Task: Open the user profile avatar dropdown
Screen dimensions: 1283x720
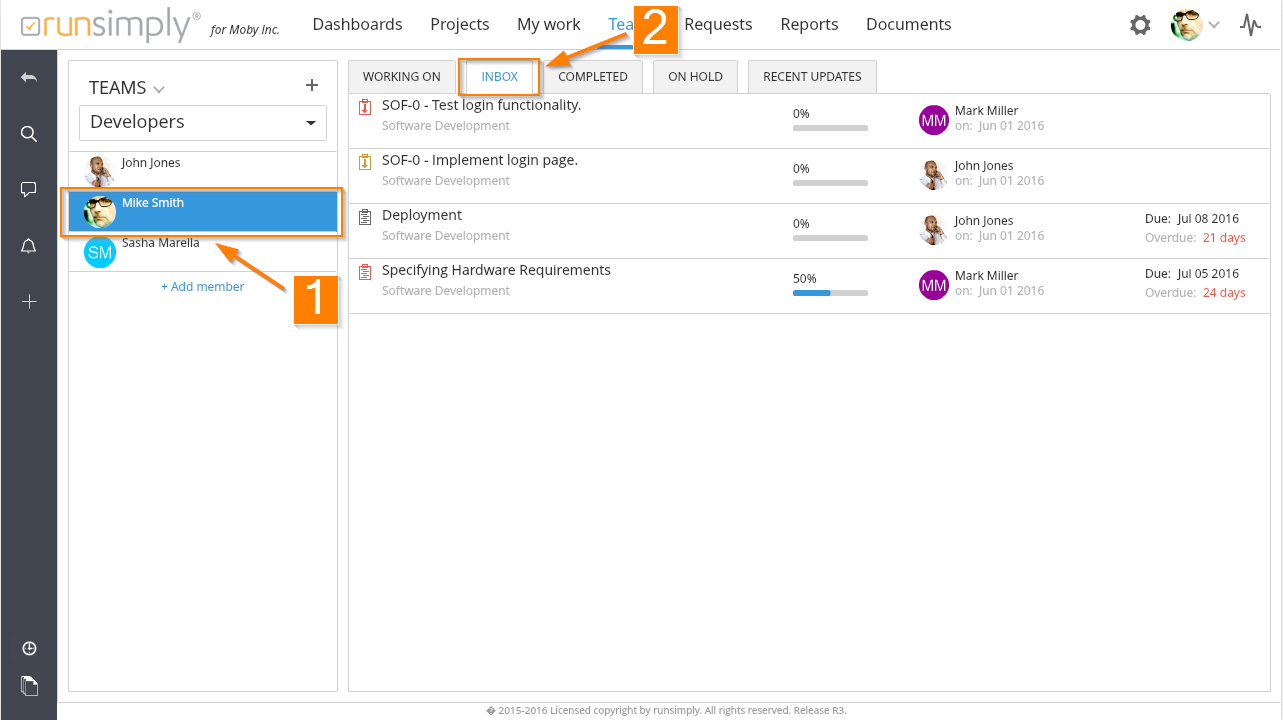Action: tap(1195, 25)
